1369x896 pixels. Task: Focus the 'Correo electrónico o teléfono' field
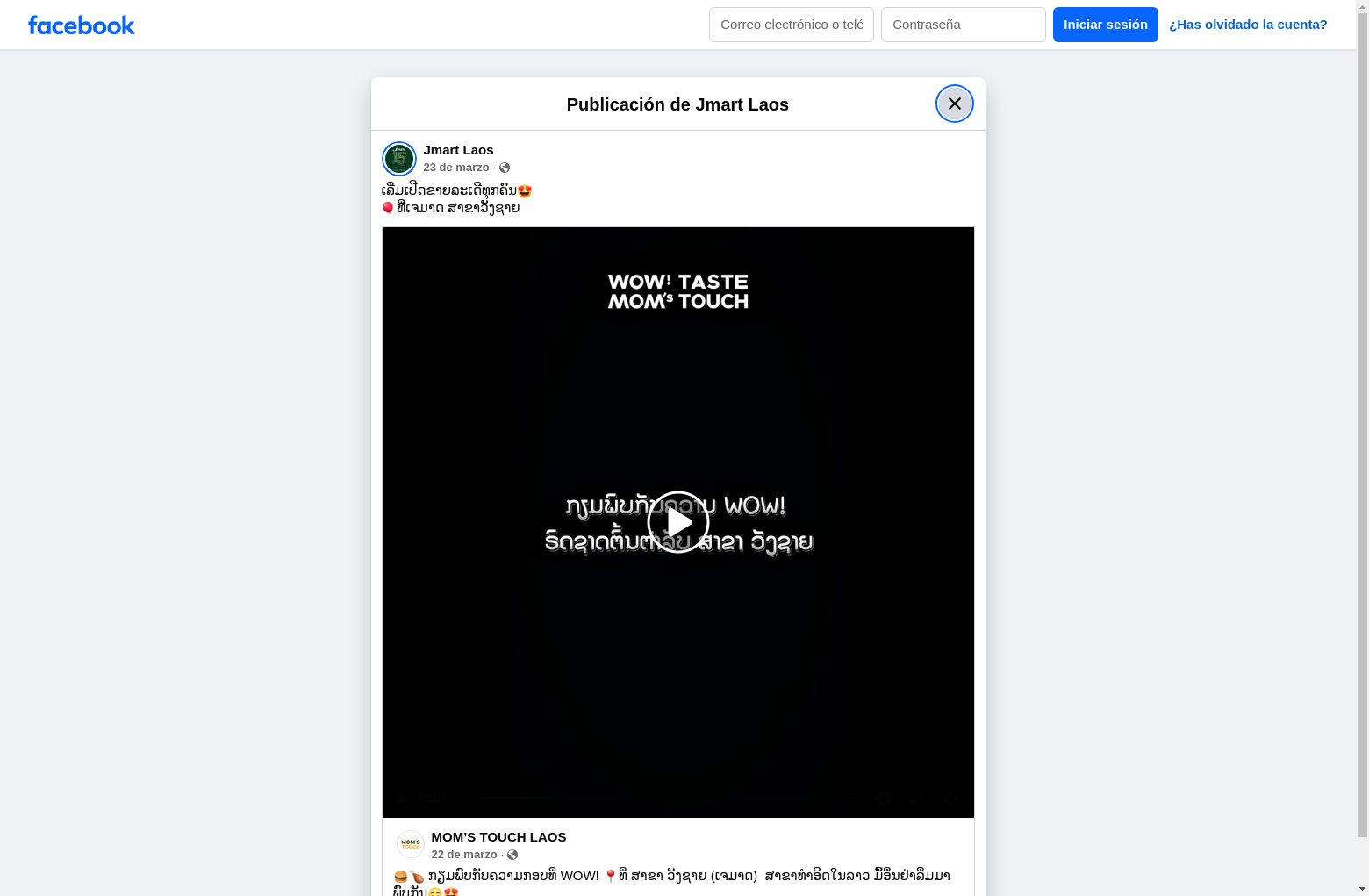point(792,25)
